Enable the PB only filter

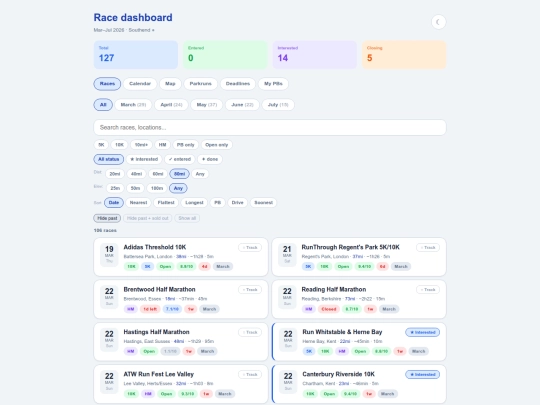[x=185, y=145]
